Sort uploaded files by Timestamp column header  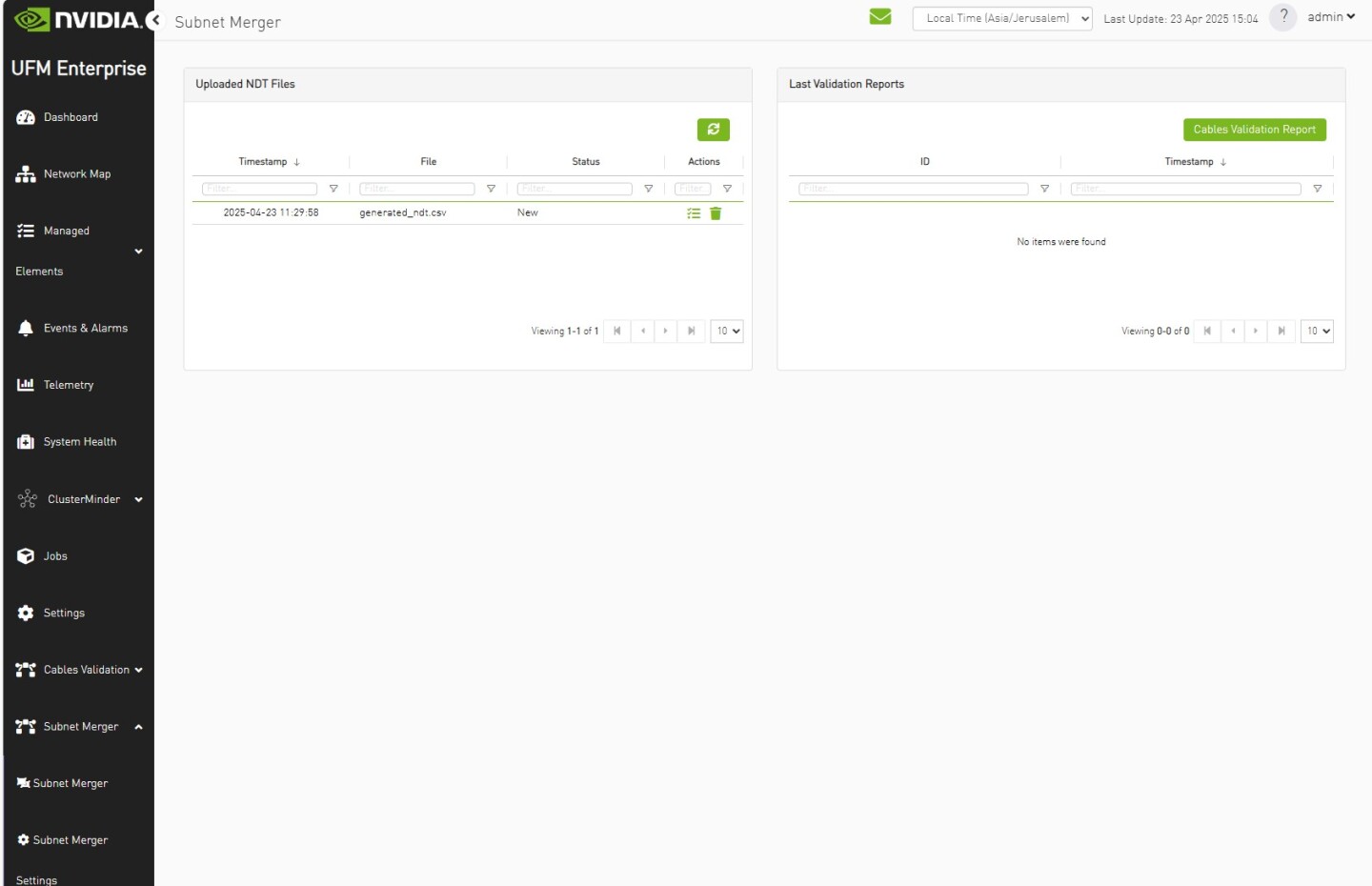click(x=263, y=162)
